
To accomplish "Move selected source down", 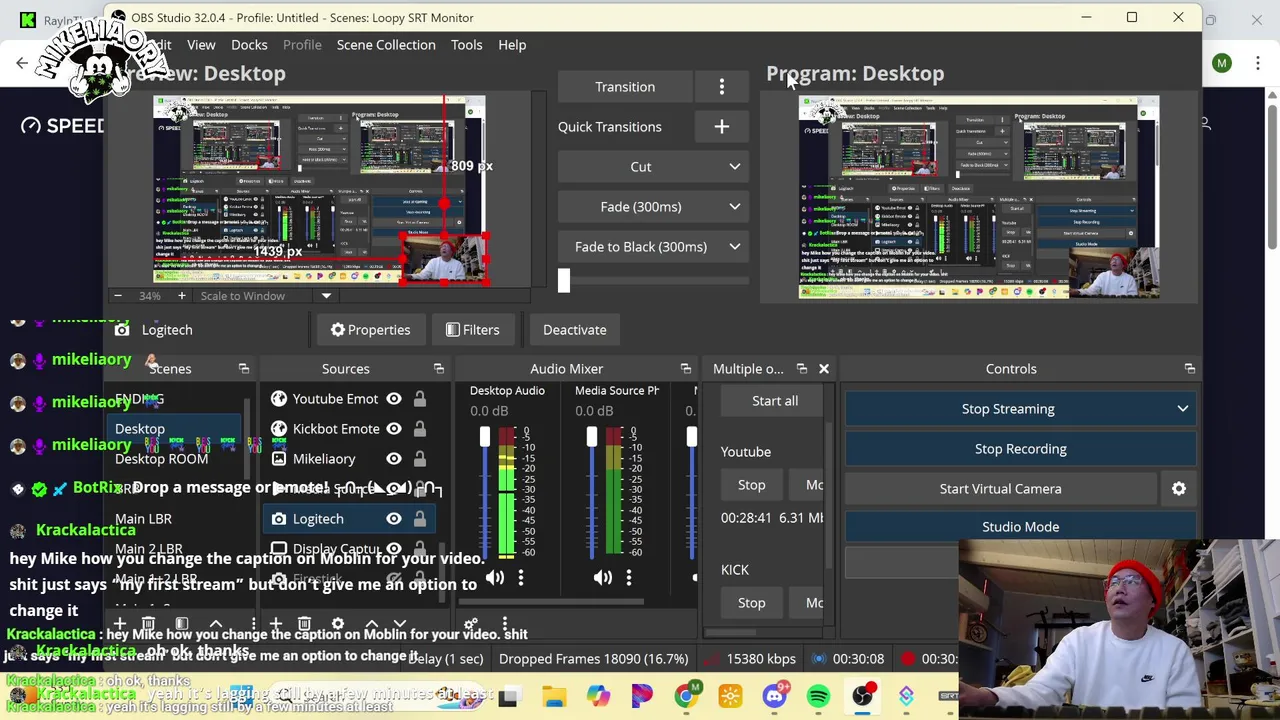I will [399, 625].
